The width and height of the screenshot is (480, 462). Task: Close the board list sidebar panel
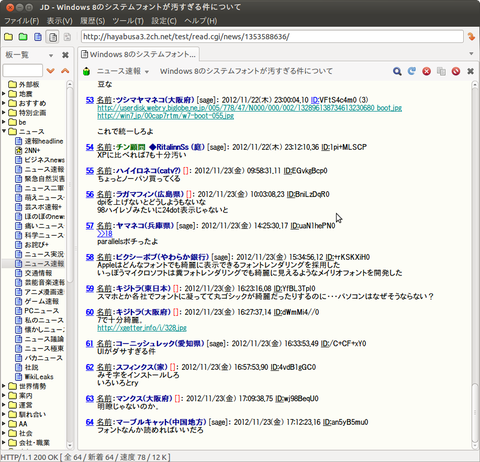coord(65,55)
